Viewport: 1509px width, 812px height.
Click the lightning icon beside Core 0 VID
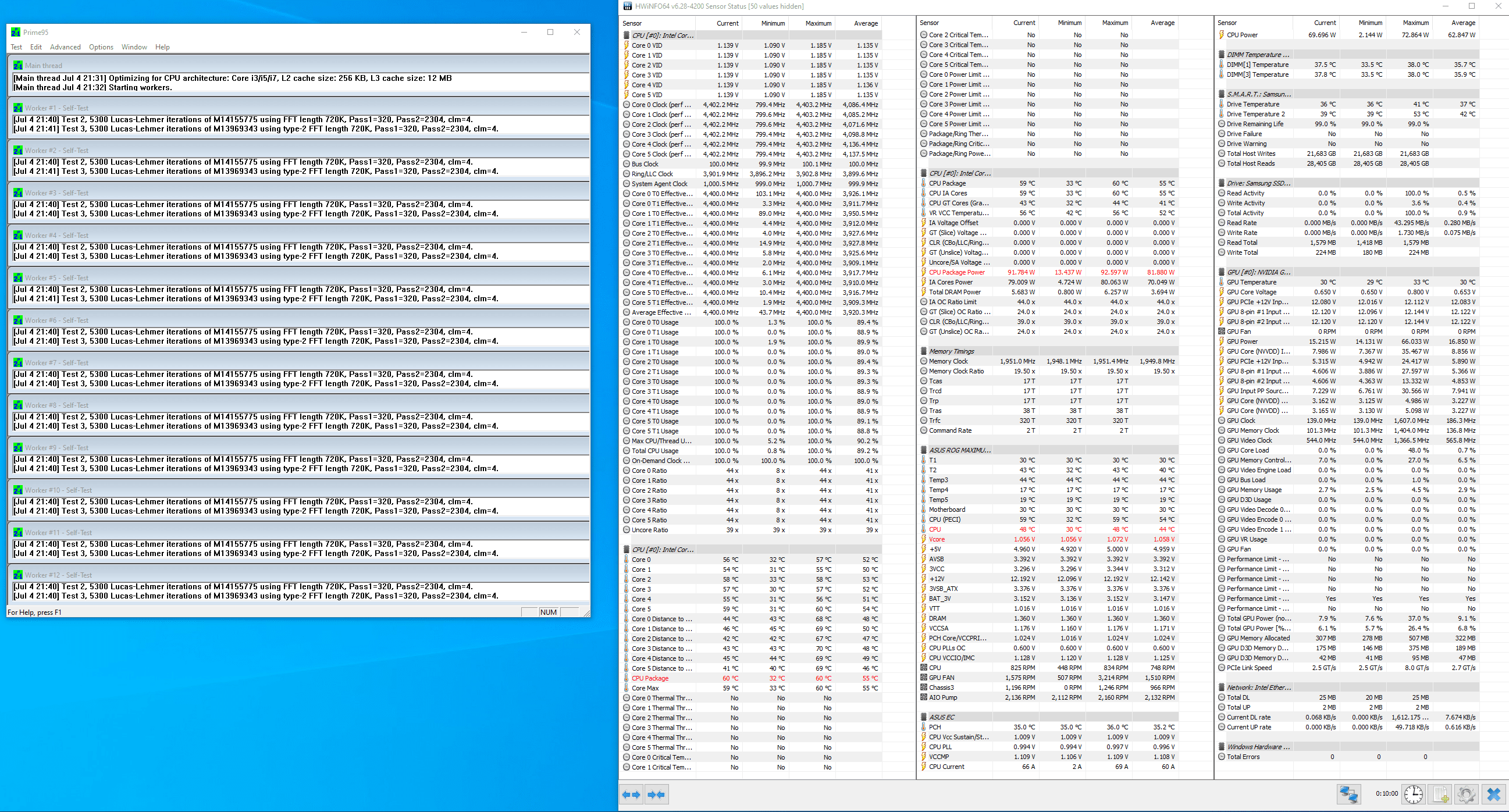tap(626, 45)
